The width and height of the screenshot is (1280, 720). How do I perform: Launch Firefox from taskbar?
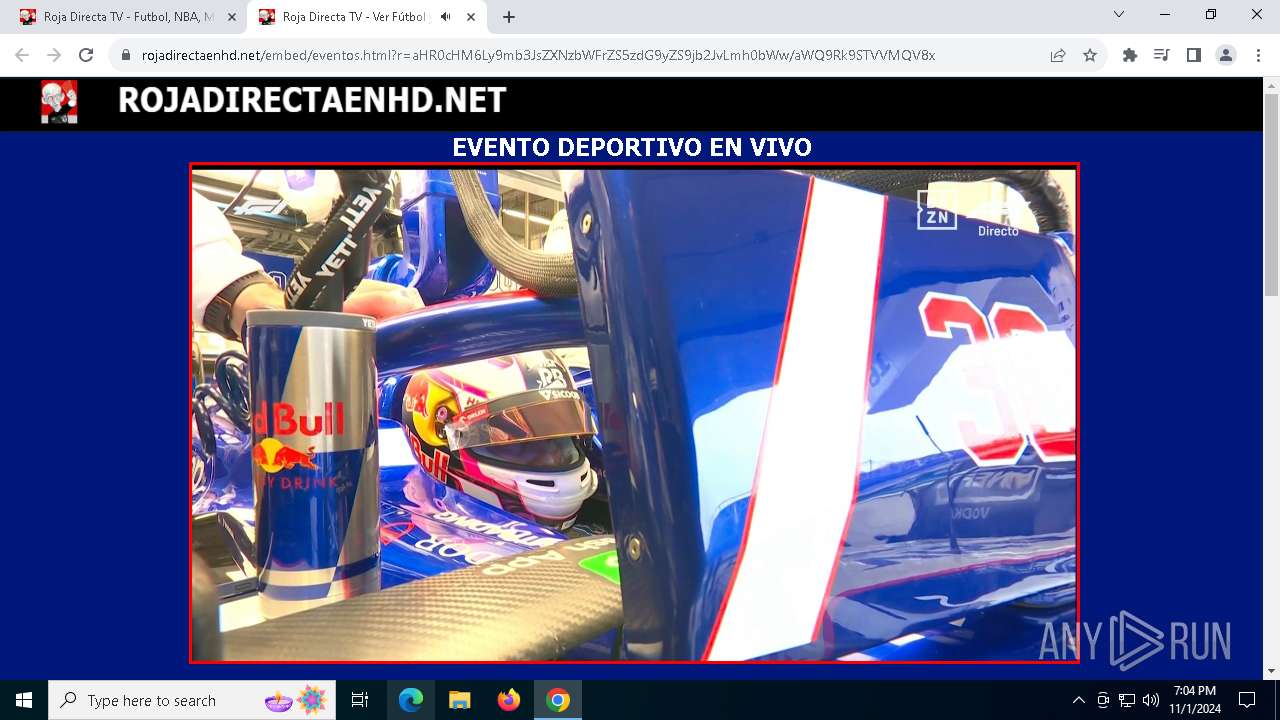tap(508, 700)
